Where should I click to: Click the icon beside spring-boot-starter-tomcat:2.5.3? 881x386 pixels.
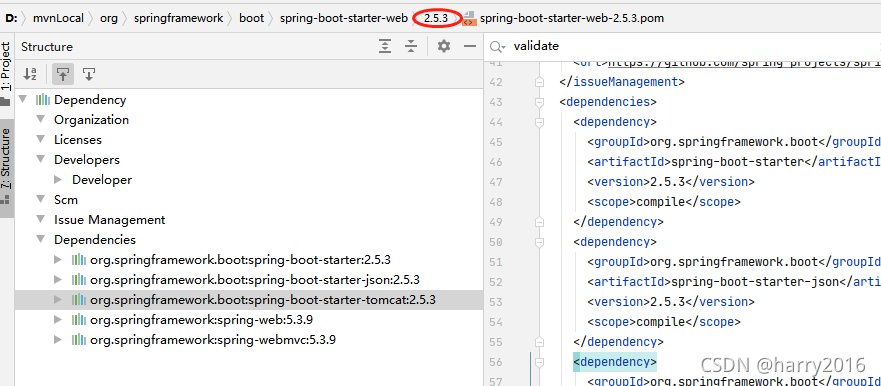pos(79,300)
